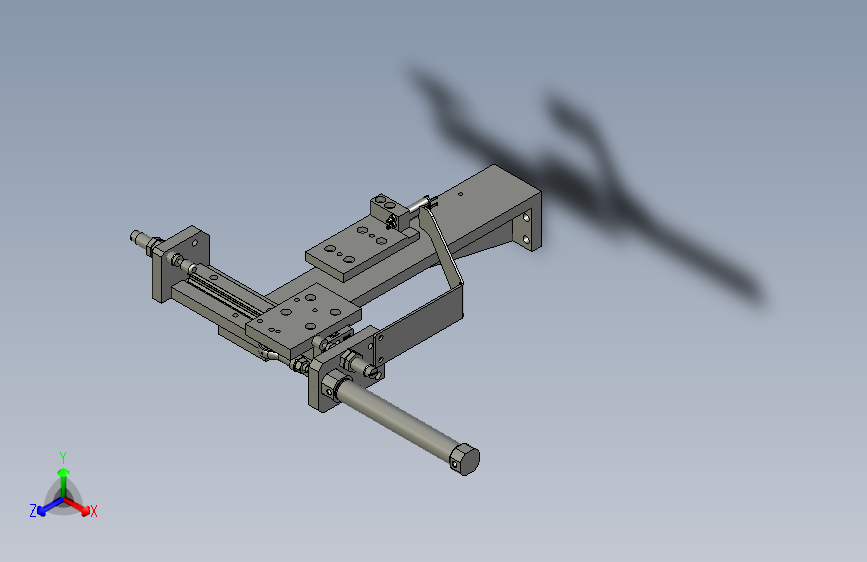Image resolution: width=867 pixels, height=562 pixels.
Task: Click the red X axis arrow of the triad
Action: click(78, 506)
